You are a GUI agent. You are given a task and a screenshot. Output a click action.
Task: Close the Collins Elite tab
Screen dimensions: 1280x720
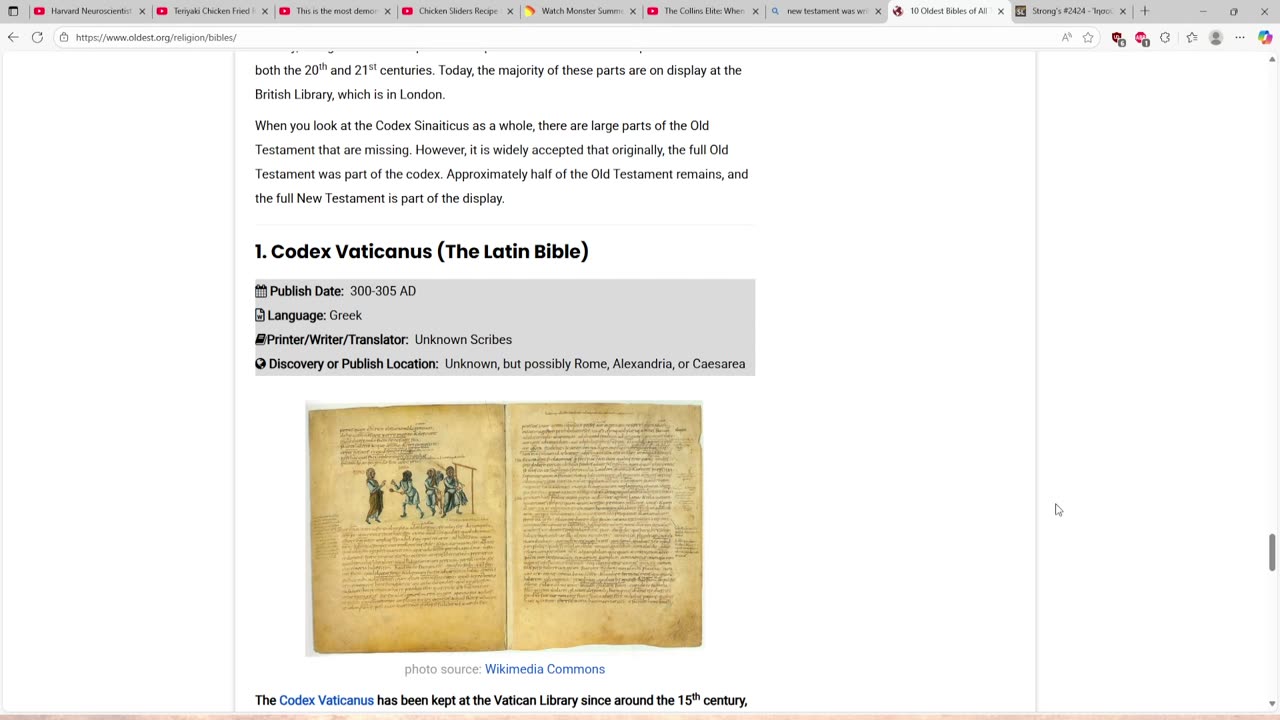click(x=755, y=12)
